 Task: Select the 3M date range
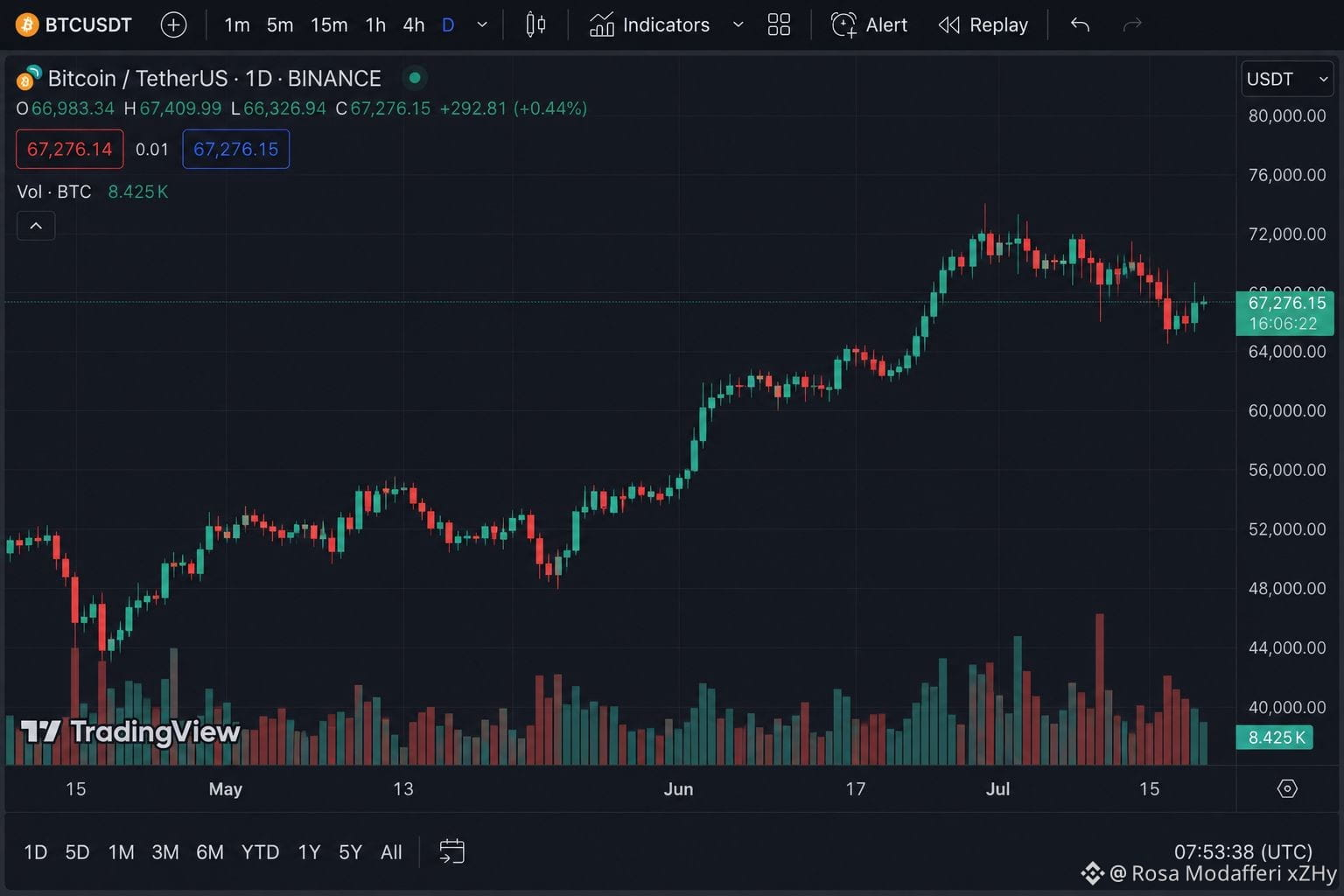click(x=165, y=852)
